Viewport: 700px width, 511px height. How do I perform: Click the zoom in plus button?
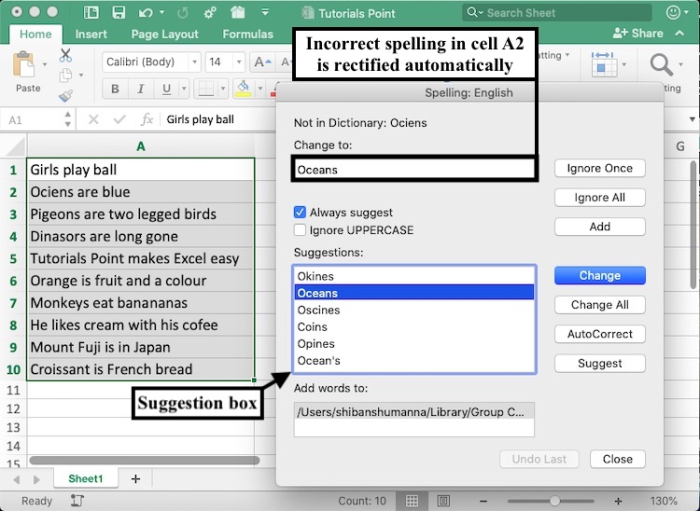(x=618, y=501)
